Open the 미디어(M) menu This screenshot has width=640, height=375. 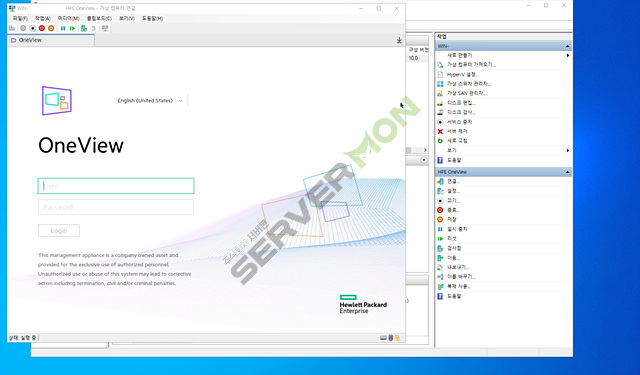(68, 18)
